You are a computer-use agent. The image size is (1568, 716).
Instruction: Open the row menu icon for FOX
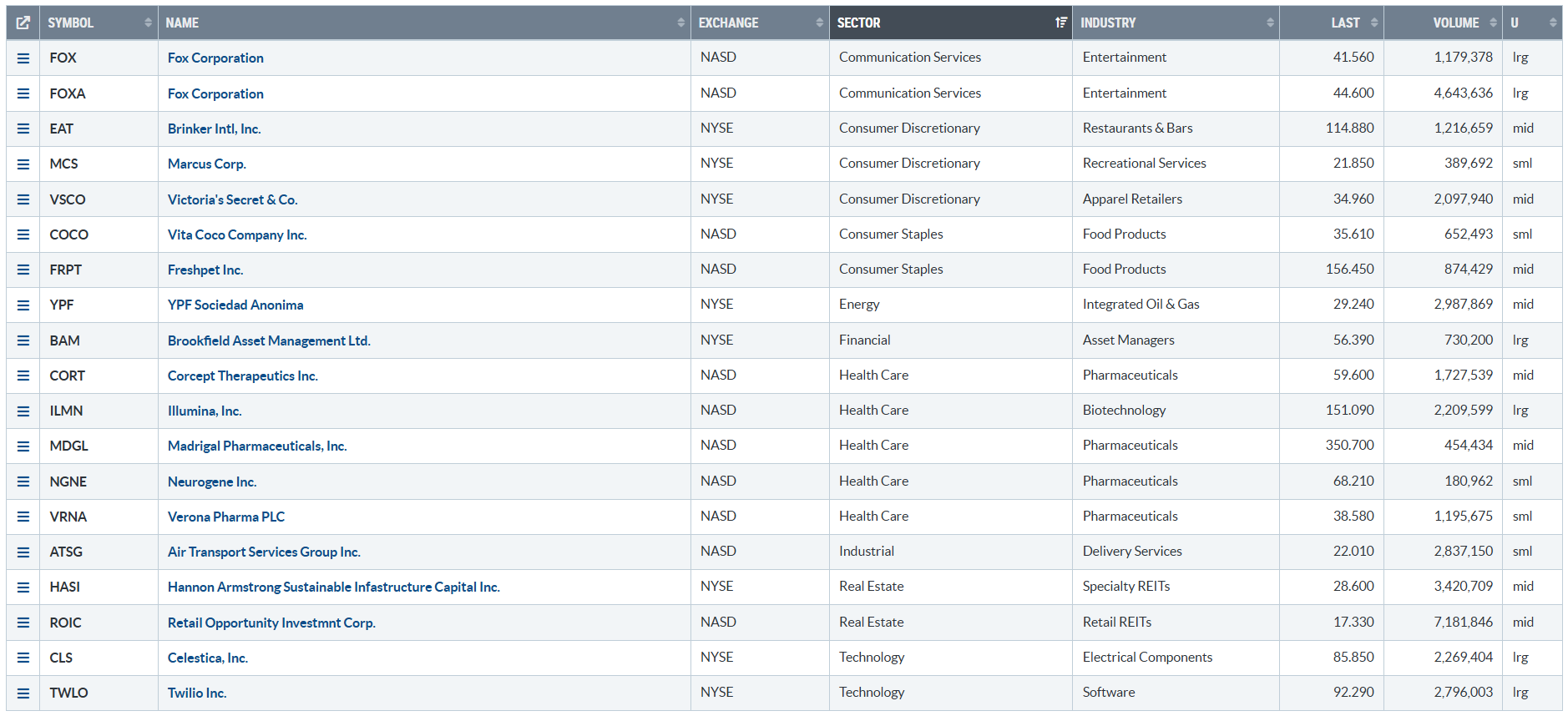pyautogui.click(x=23, y=58)
